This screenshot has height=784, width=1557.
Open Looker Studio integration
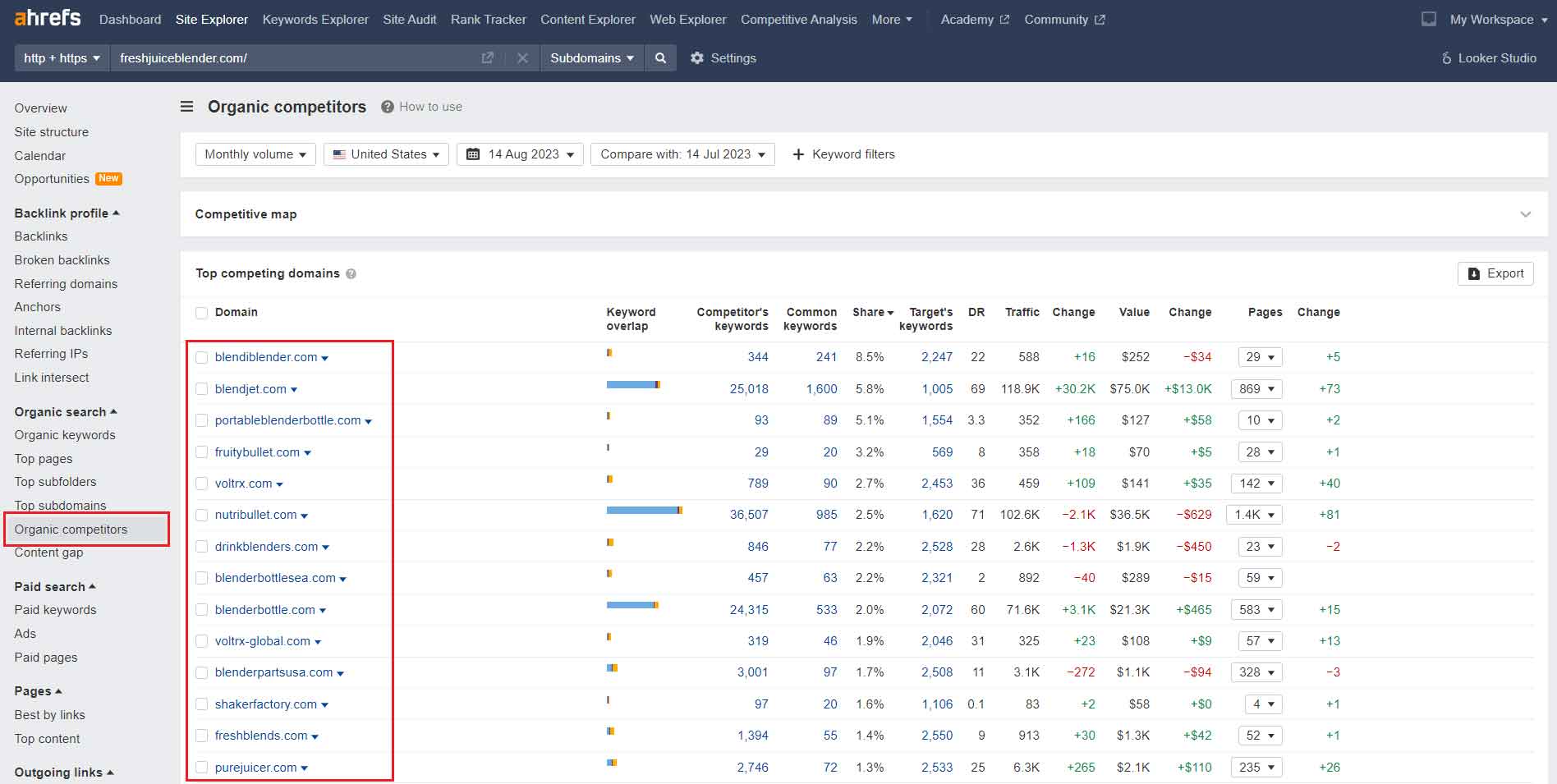tap(1488, 58)
